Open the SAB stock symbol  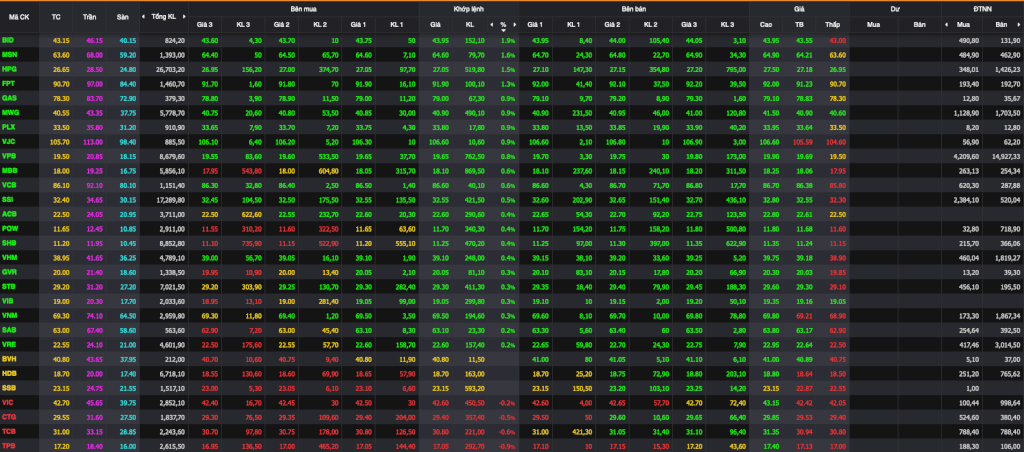click(x=9, y=329)
